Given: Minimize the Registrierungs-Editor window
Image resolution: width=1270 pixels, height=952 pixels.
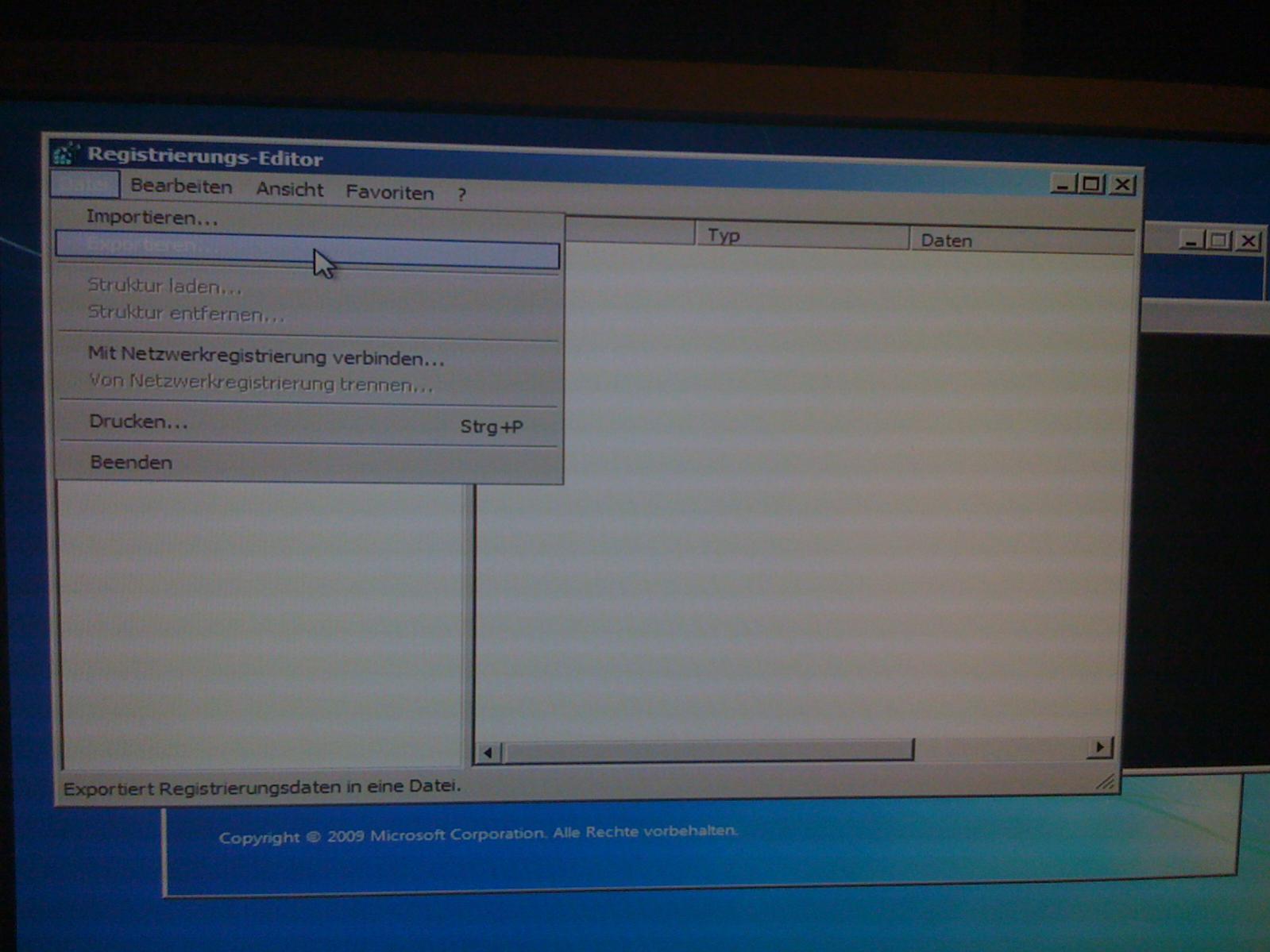Looking at the screenshot, I should 1063,184.
